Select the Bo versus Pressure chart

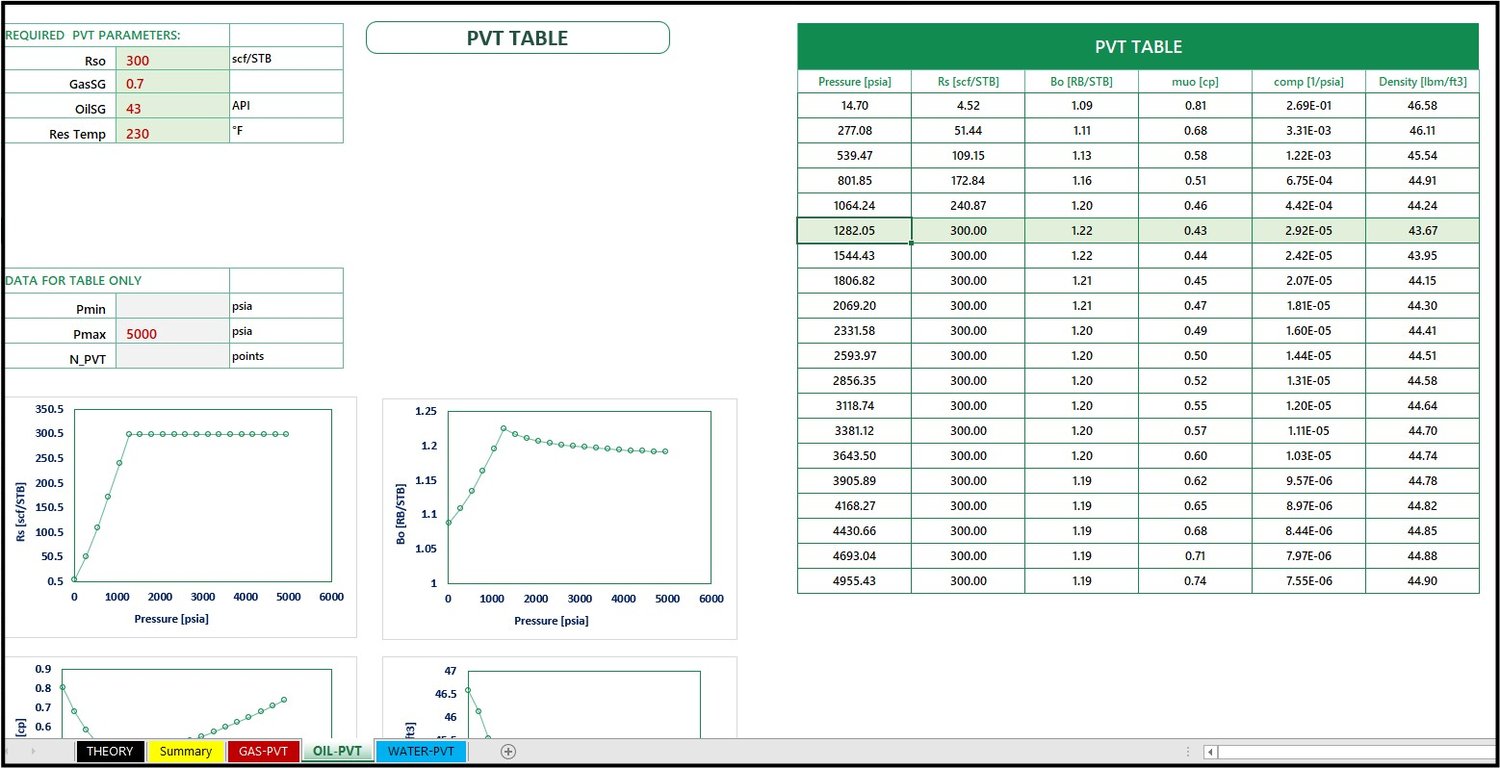tap(560, 519)
